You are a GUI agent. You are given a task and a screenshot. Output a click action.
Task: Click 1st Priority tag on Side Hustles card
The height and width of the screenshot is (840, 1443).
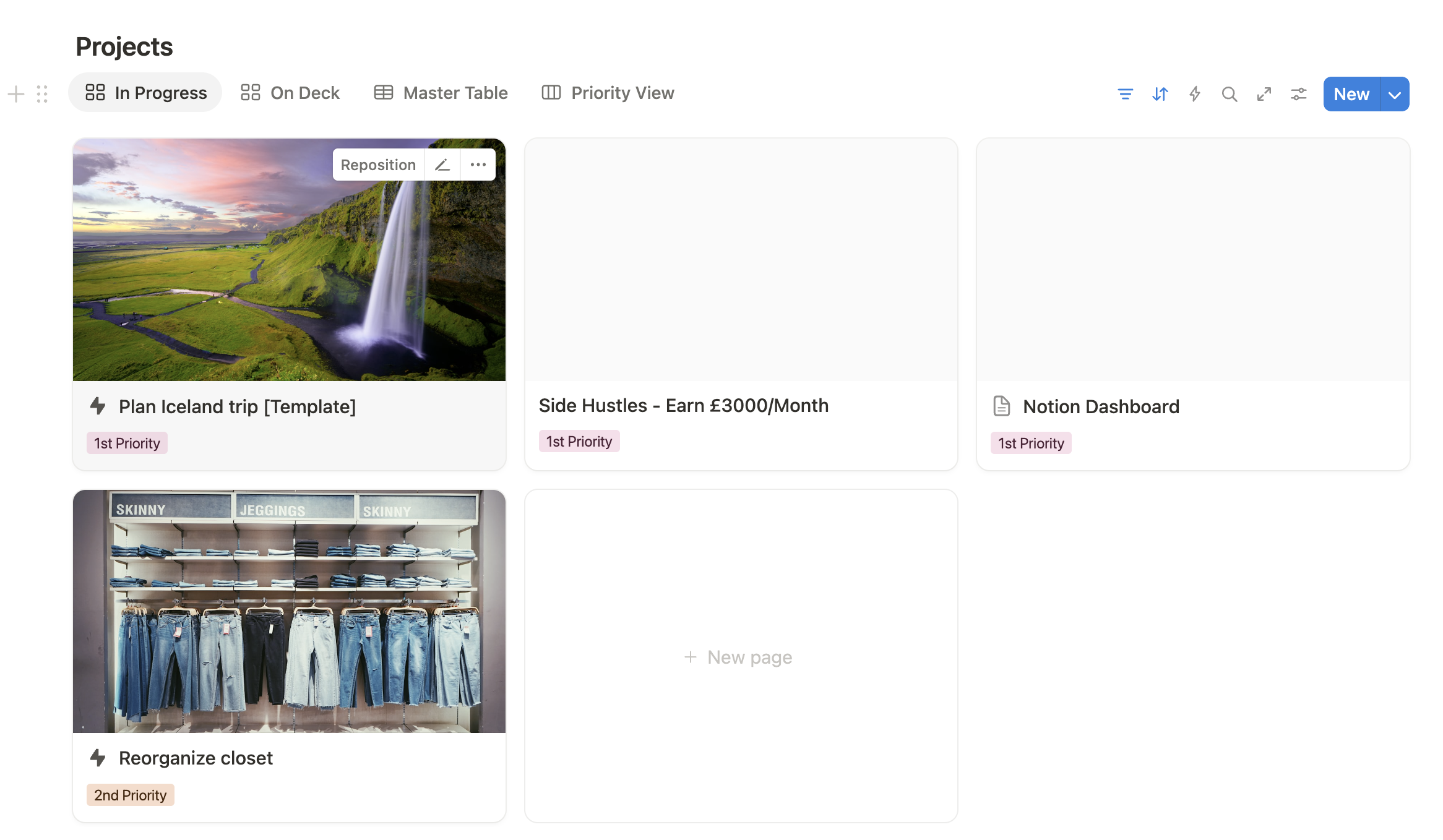point(579,441)
